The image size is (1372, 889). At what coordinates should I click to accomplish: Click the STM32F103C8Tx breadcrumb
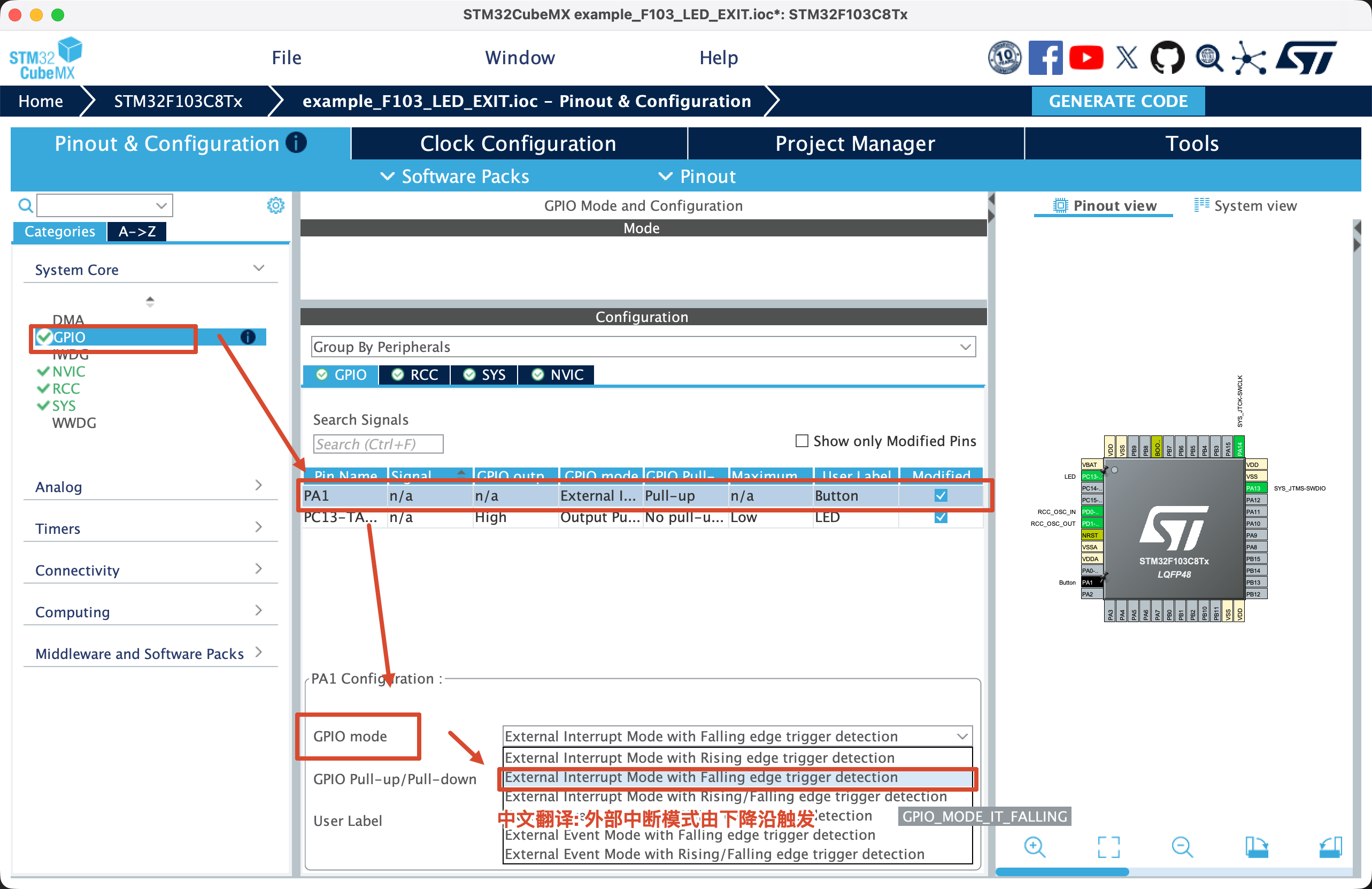pos(178,101)
